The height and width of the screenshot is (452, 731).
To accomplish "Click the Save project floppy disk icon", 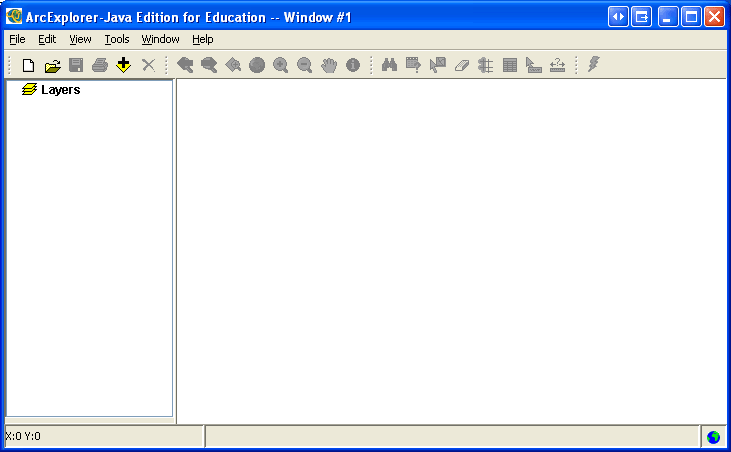I will pos(76,65).
